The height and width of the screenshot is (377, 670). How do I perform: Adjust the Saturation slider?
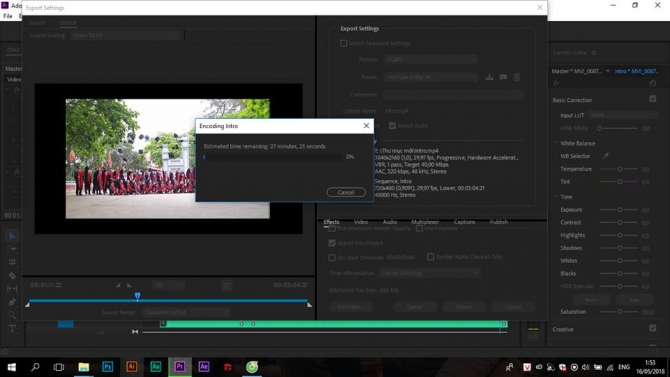click(x=620, y=312)
